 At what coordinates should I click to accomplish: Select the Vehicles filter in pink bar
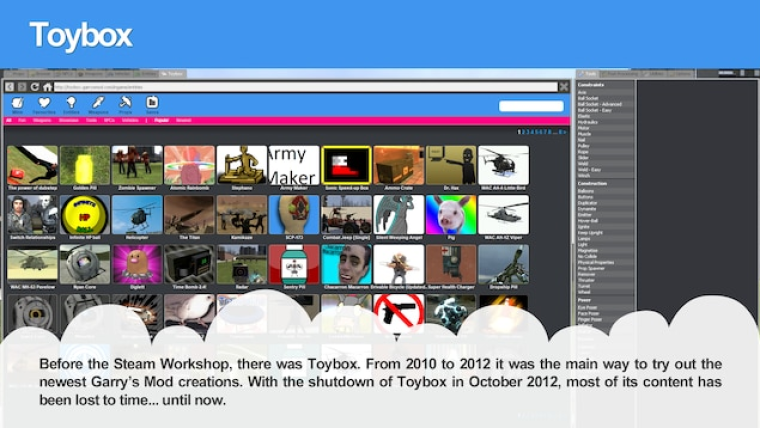tap(130, 120)
